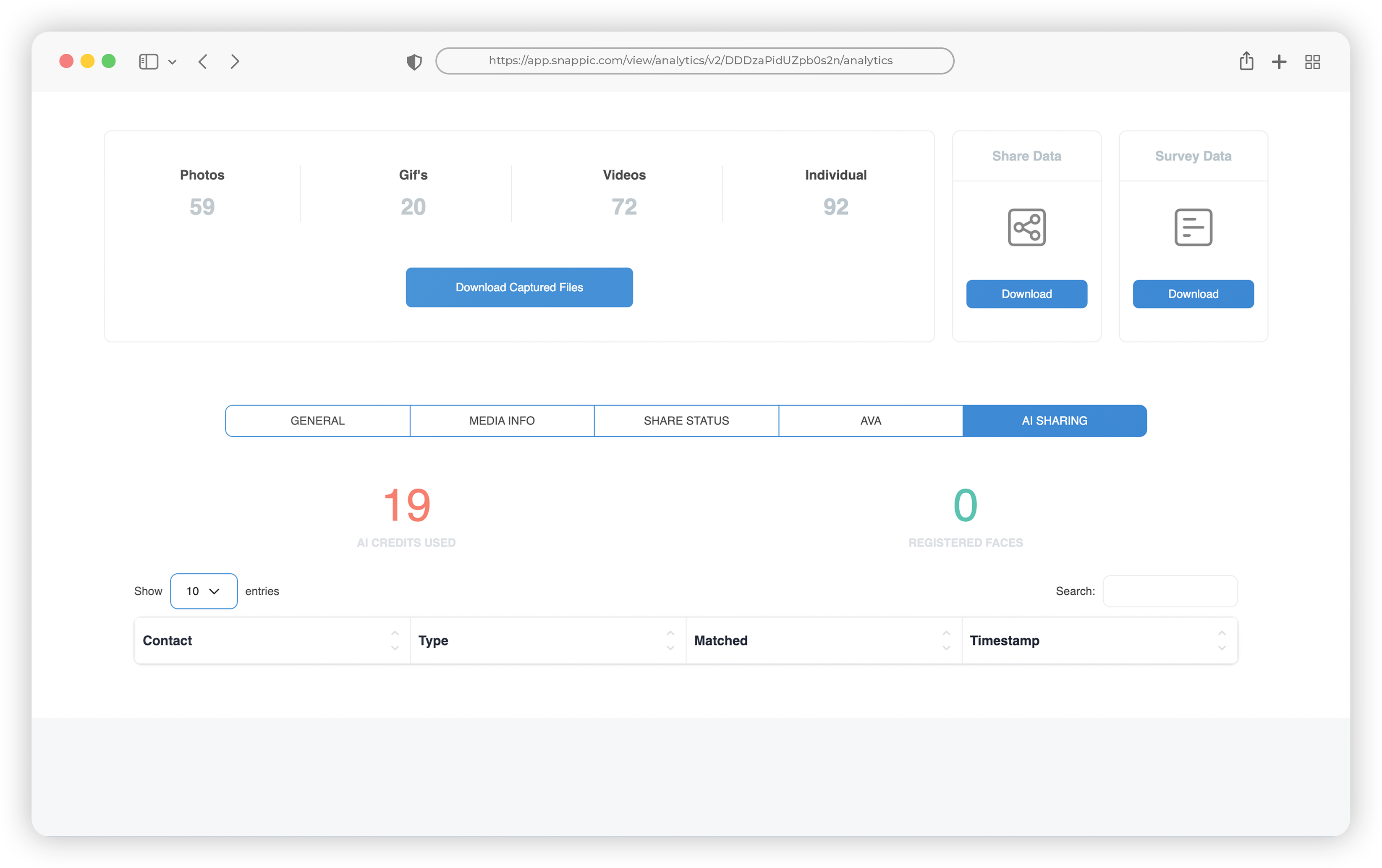1382x868 pixels.
Task: Click the Survey Data form icon
Action: coord(1193,227)
